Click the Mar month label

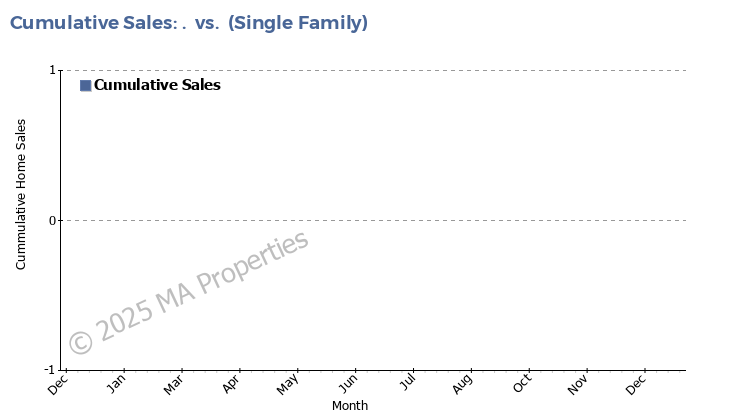(x=174, y=382)
